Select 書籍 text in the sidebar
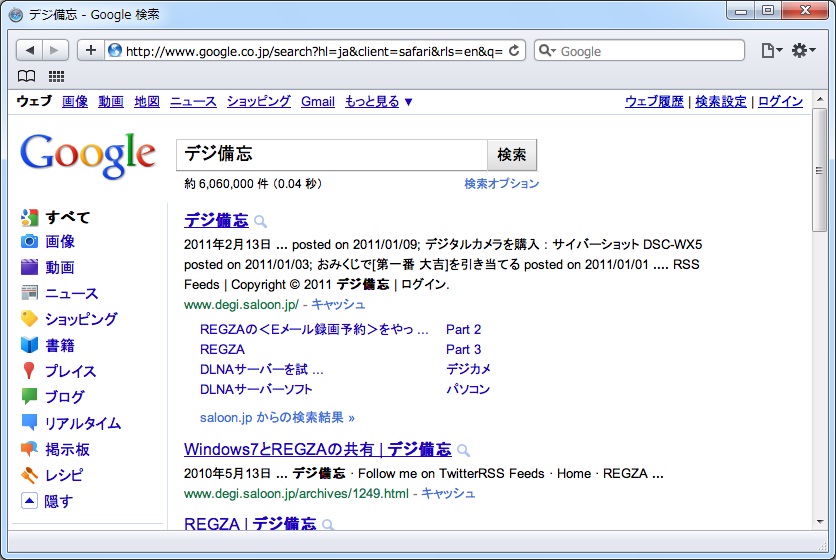This screenshot has width=836, height=560. click(x=60, y=345)
